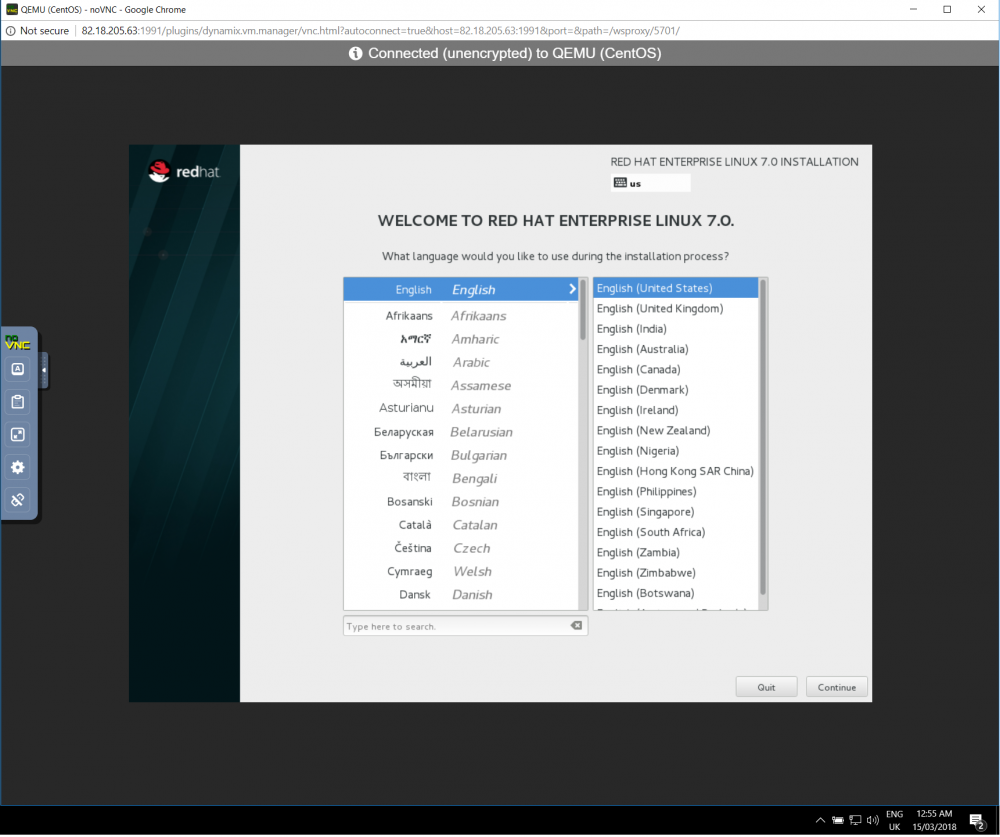Select the English language row

(x=460, y=290)
